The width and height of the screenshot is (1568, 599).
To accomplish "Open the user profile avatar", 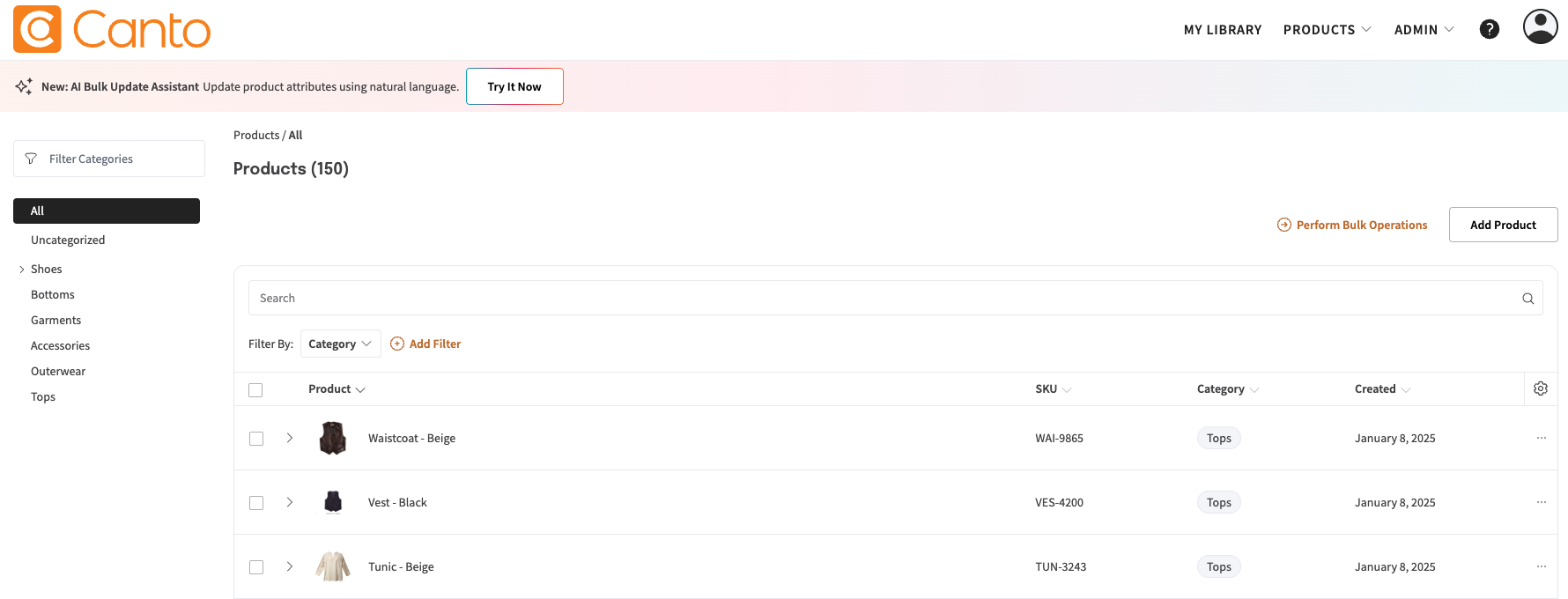I will pos(1541,26).
